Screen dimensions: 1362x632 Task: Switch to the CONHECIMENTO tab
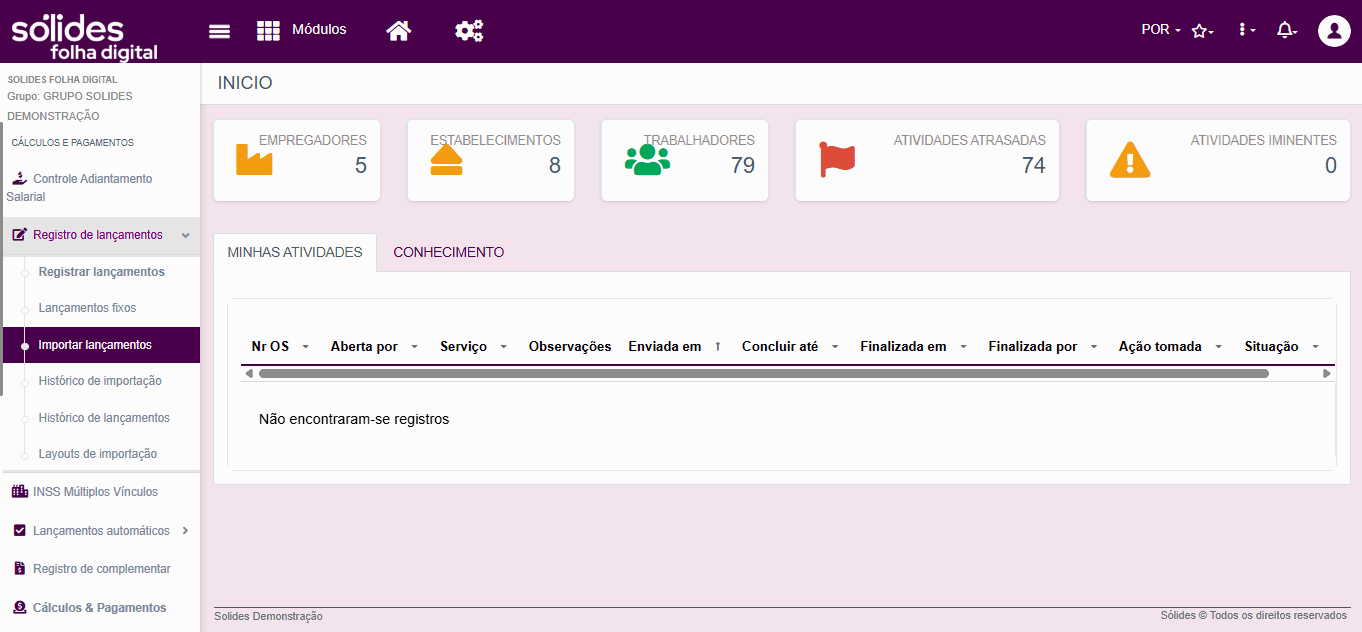coord(448,252)
